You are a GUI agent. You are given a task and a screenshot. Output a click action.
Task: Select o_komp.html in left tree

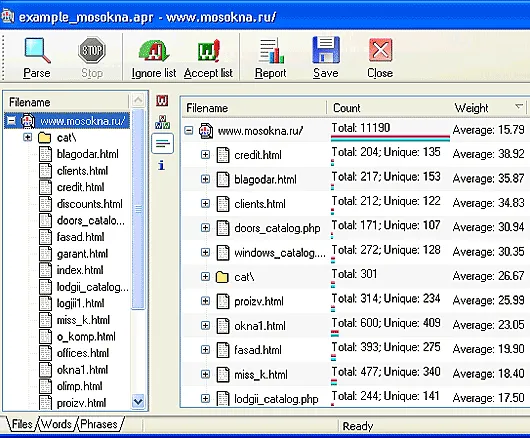pyautogui.click(x=86, y=336)
